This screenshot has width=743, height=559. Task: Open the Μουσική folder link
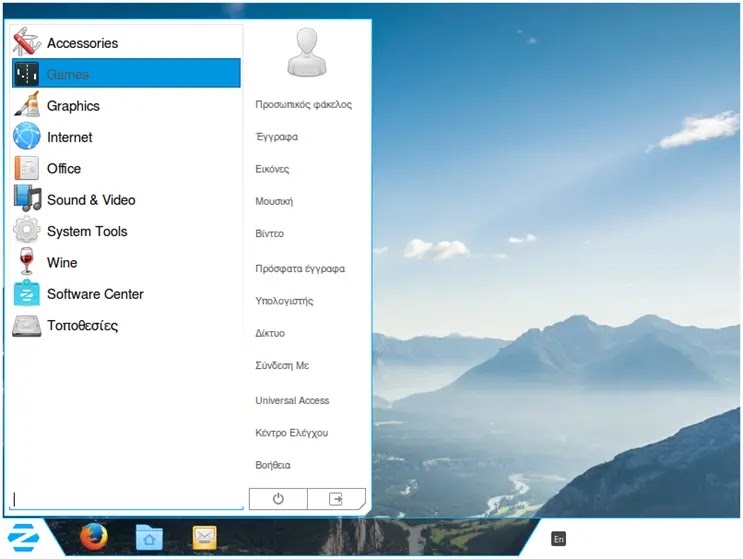[x=274, y=201]
